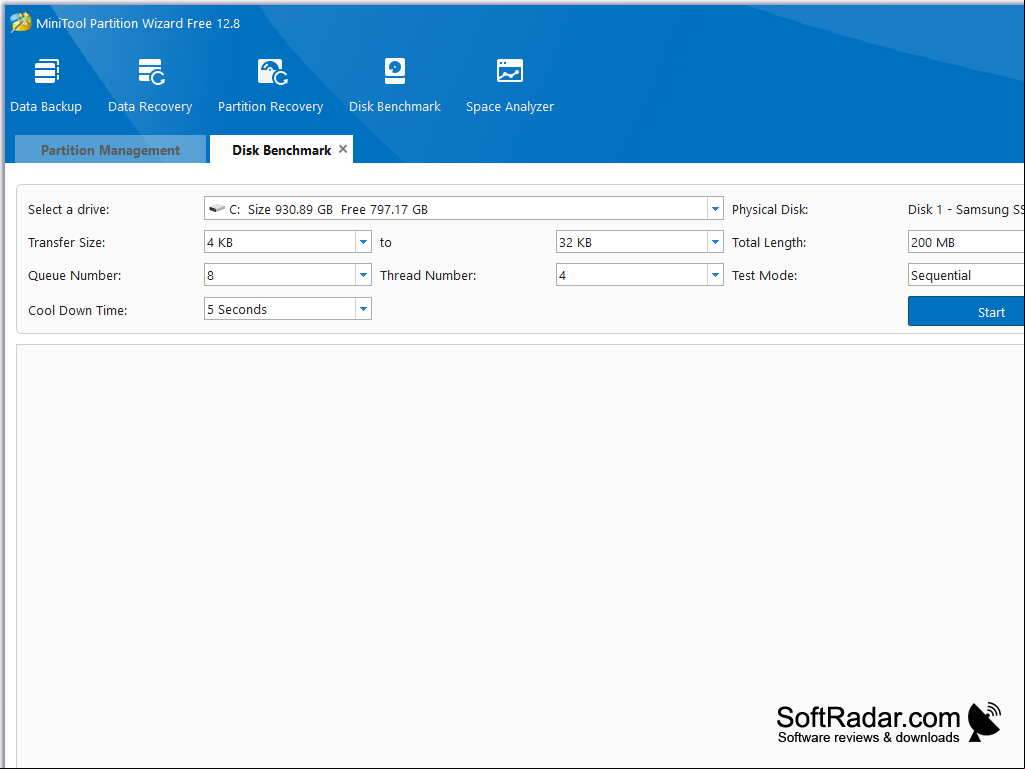Viewport: 1025px width, 769px height.
Task: Open the Total Length 200 MB dropdown
Action: pos(966,242)
